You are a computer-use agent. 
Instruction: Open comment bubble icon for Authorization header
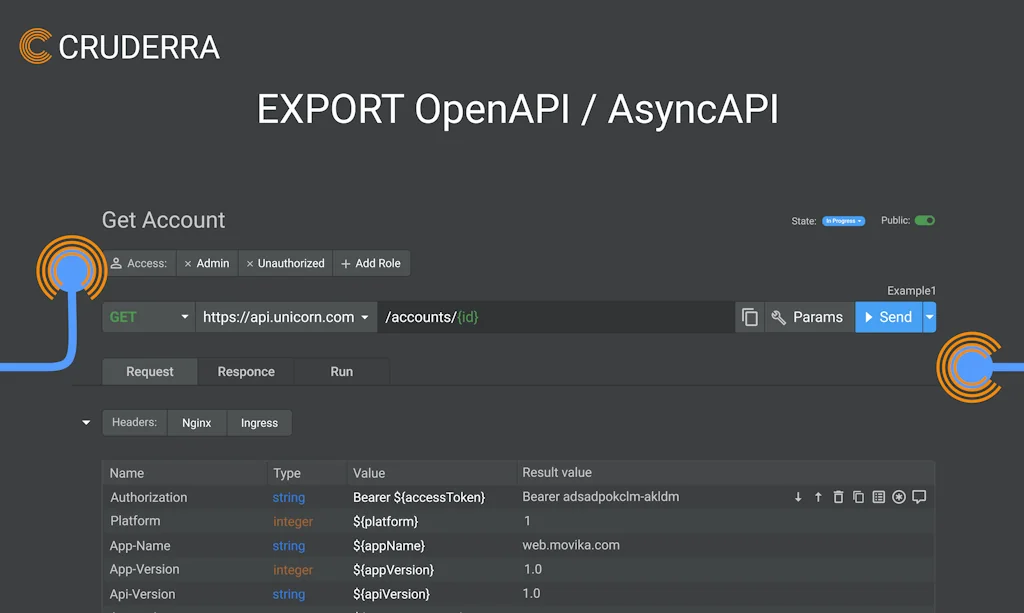(919, 497)
